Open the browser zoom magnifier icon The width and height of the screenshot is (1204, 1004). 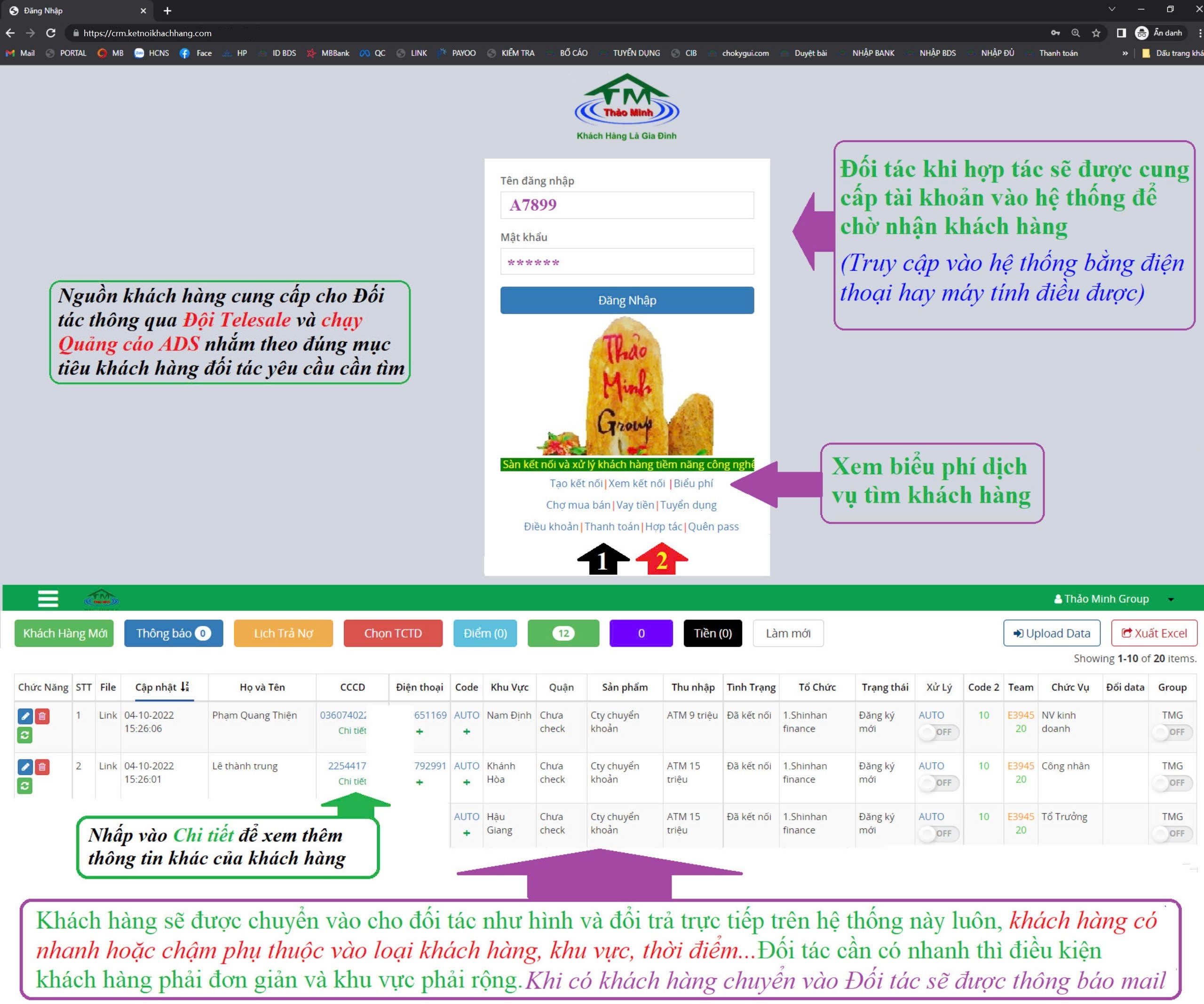[x=1076, y=33]
